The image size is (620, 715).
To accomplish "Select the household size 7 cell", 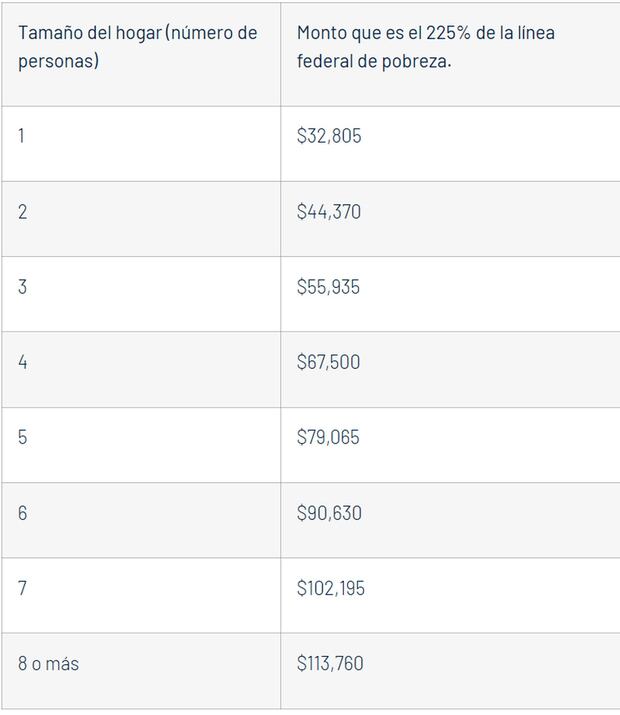I will (x=22, y=588).
